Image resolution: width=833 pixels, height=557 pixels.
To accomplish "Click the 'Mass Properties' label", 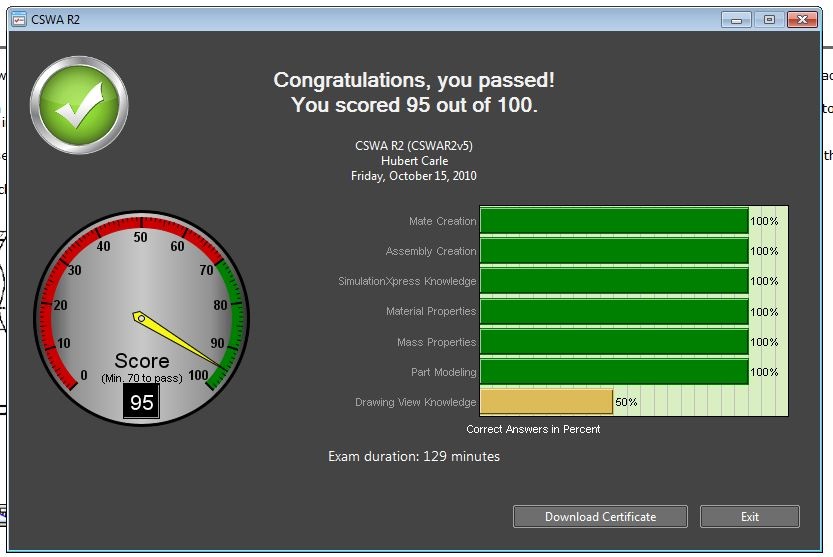I will tap(437, 342).
